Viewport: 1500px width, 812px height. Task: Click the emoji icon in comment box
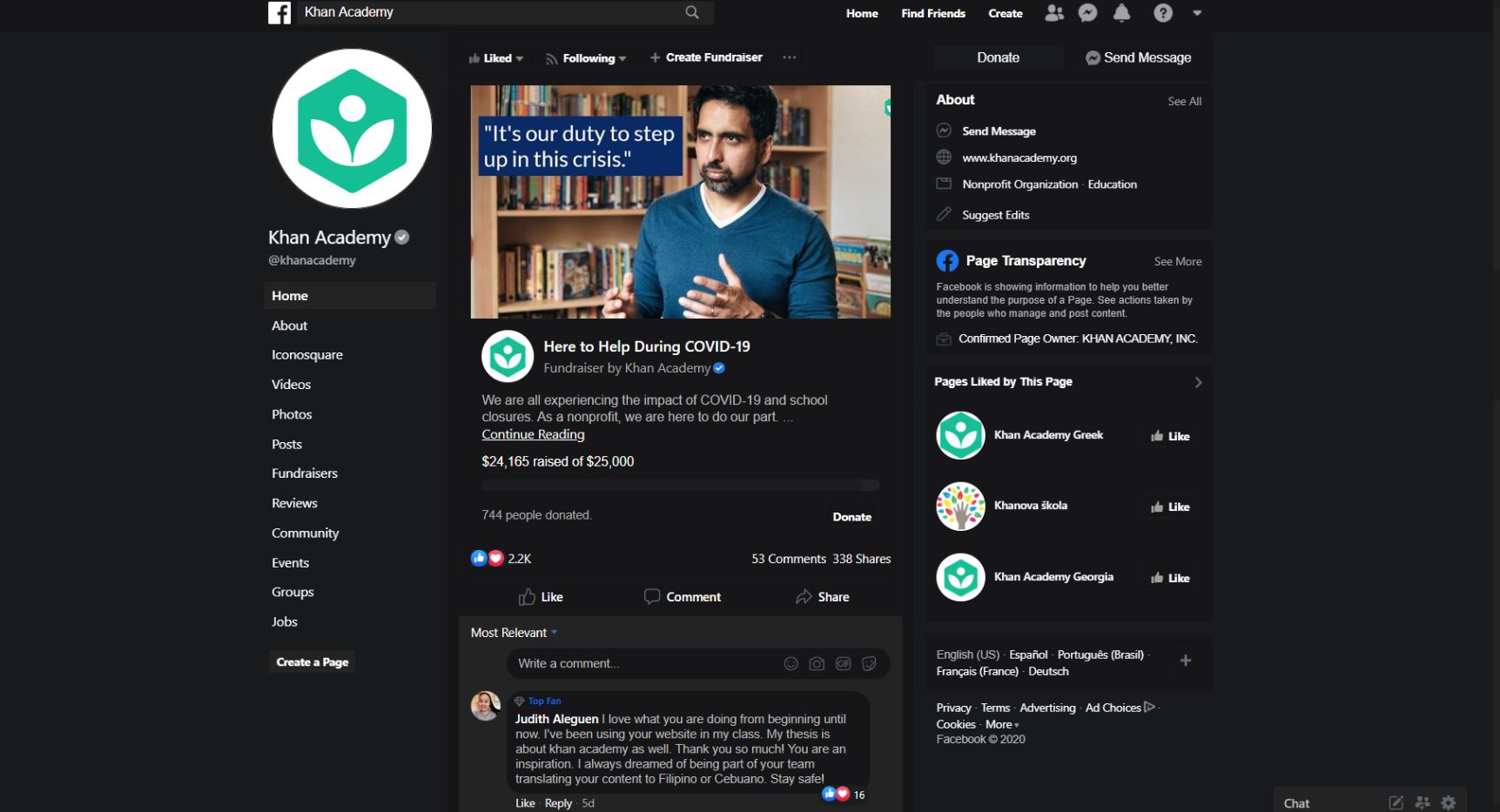pos(791,663)
